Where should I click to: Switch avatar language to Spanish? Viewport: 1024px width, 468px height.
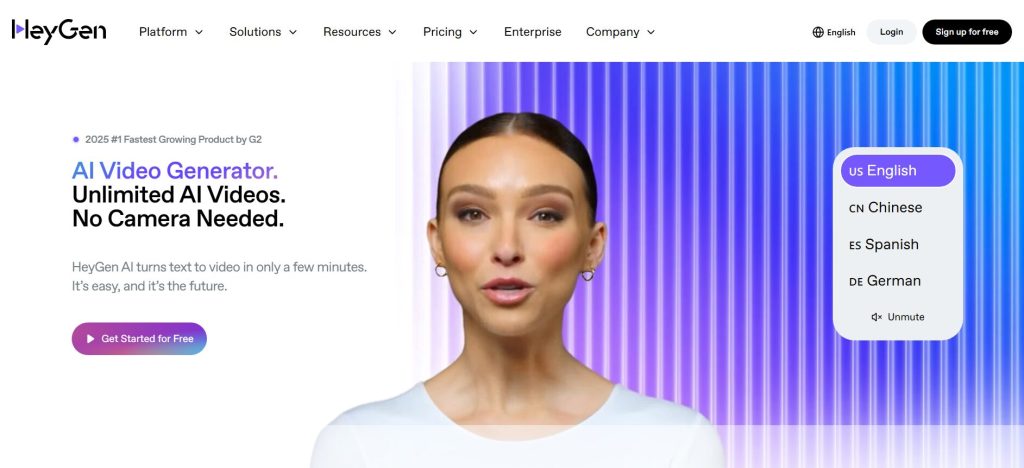(x=884, y=245)
